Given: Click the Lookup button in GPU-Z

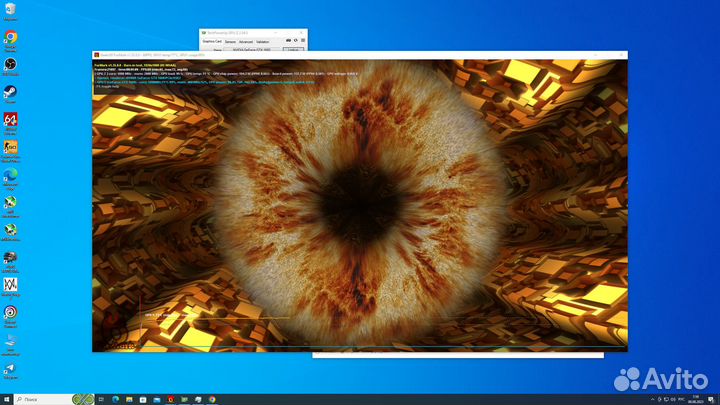Looking at the screenshot, I should [x=293, y=49].
